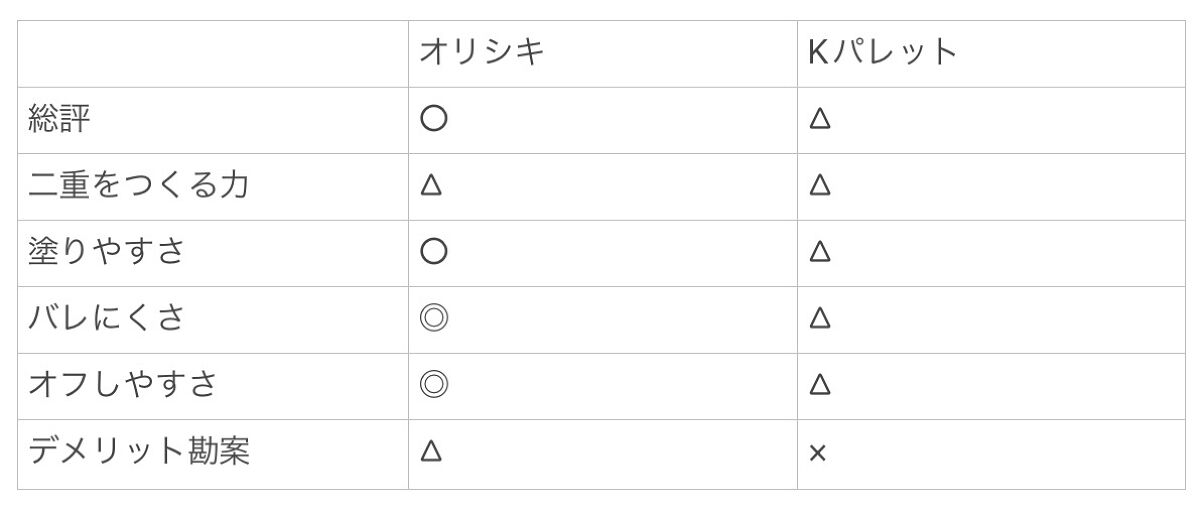Click the 二重をつくる力 row label
The image size is (1200, 517).
point(138,185)
